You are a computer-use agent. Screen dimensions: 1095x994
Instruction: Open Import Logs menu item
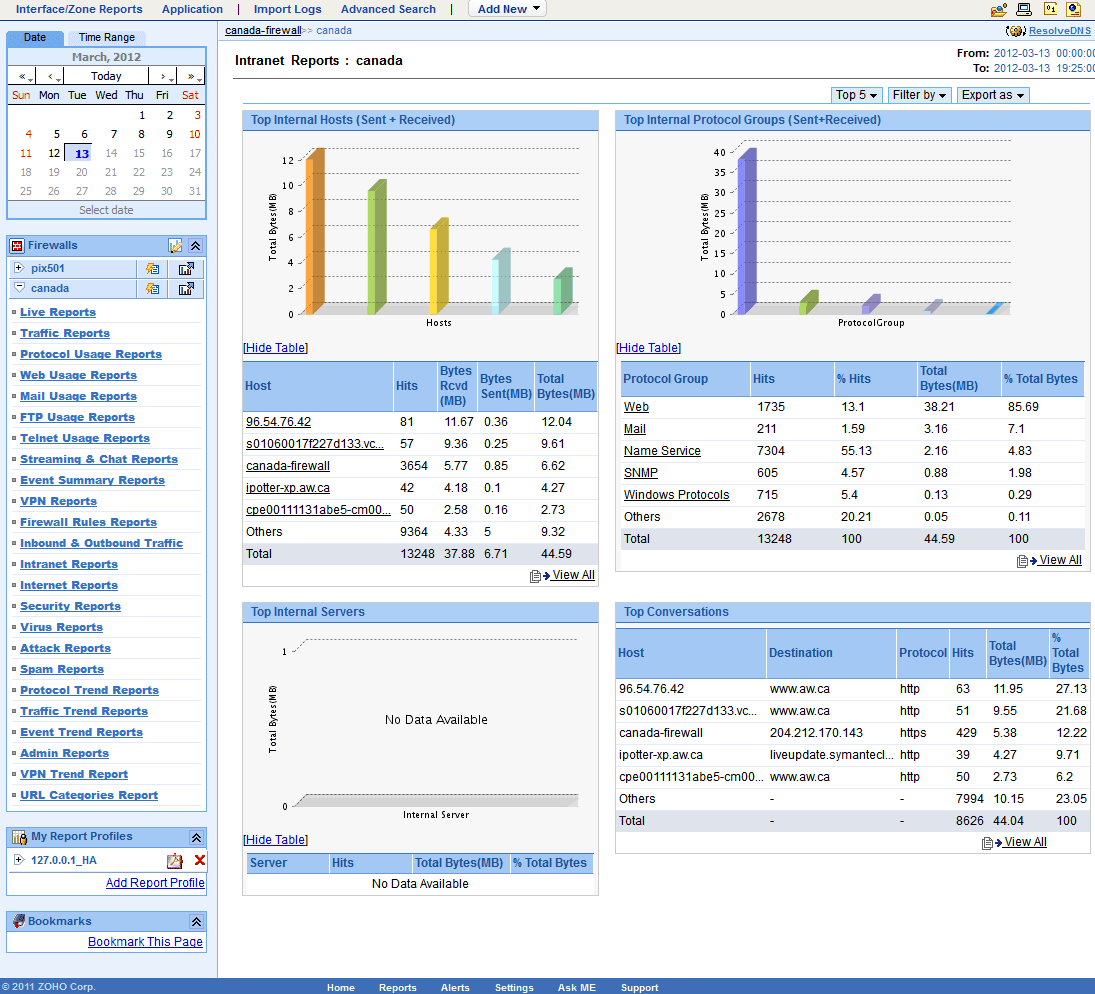click(x=287, y=9)
